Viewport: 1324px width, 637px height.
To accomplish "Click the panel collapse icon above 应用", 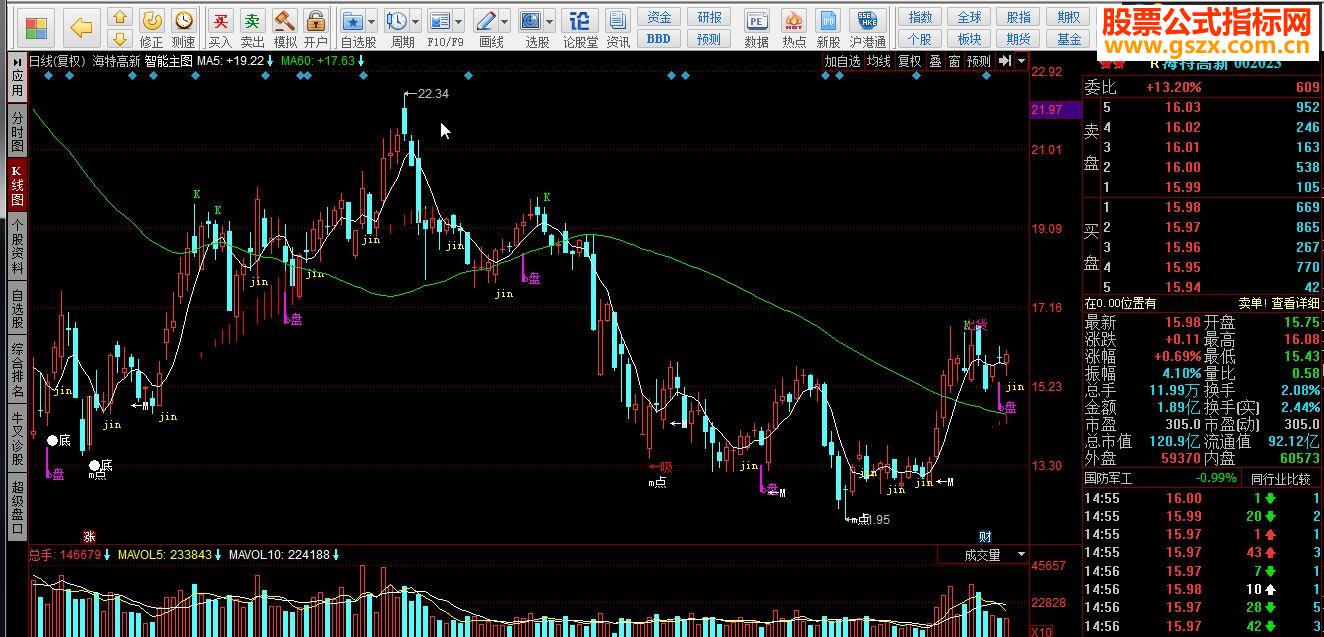I will click(x=17, y=61).
